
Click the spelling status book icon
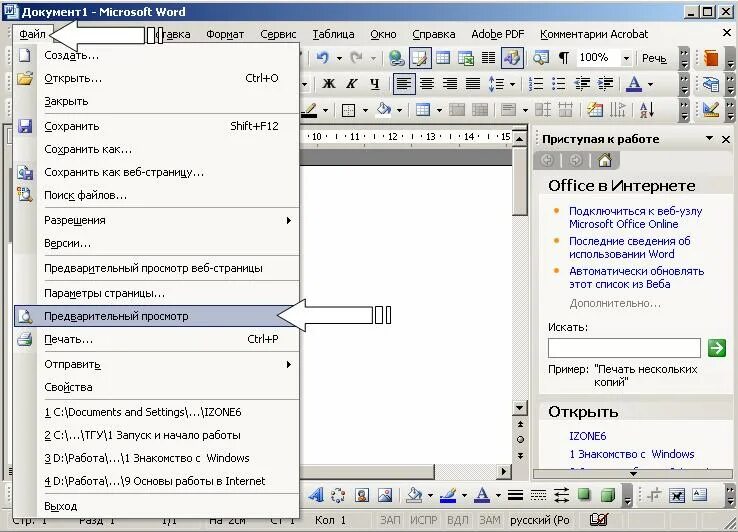[598, 520]
